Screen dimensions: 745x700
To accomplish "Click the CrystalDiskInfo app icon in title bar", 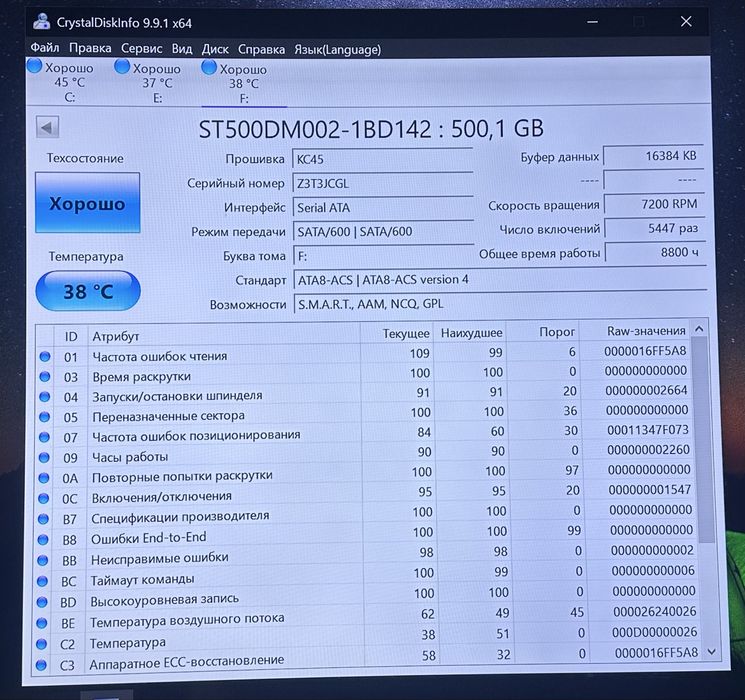I will (42, 22).
